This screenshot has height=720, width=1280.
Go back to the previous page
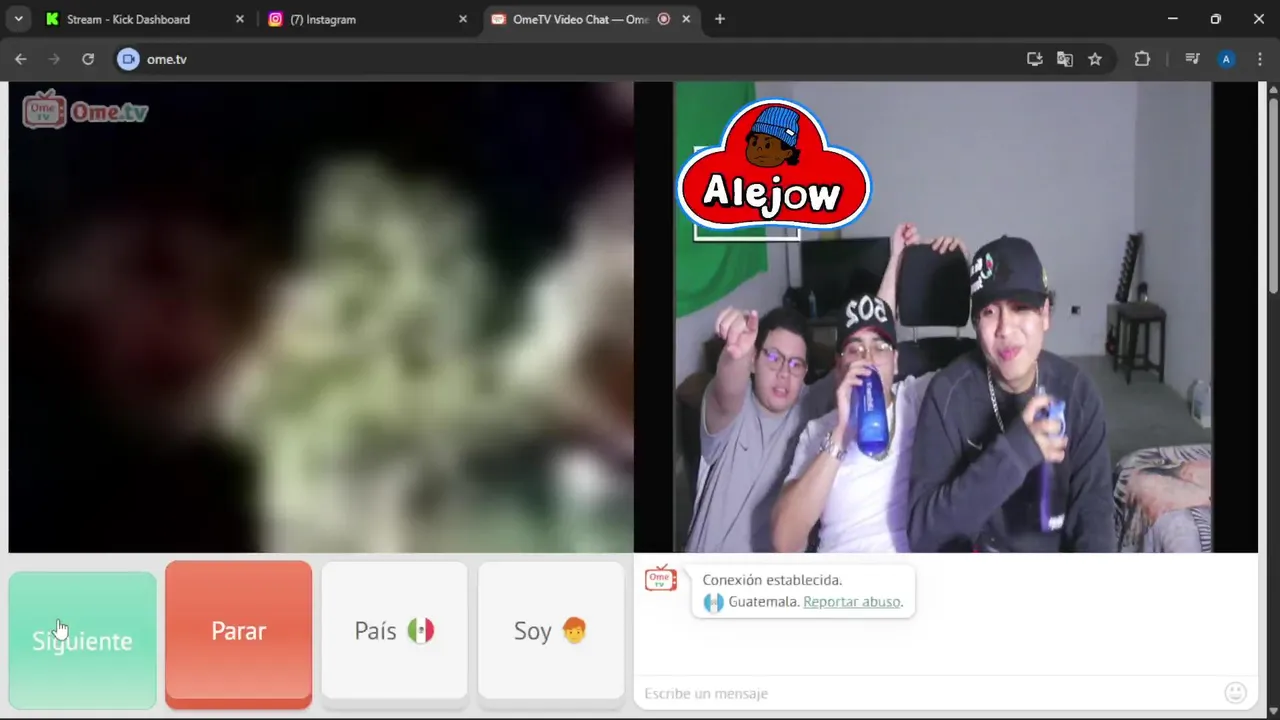coord(21,59)
